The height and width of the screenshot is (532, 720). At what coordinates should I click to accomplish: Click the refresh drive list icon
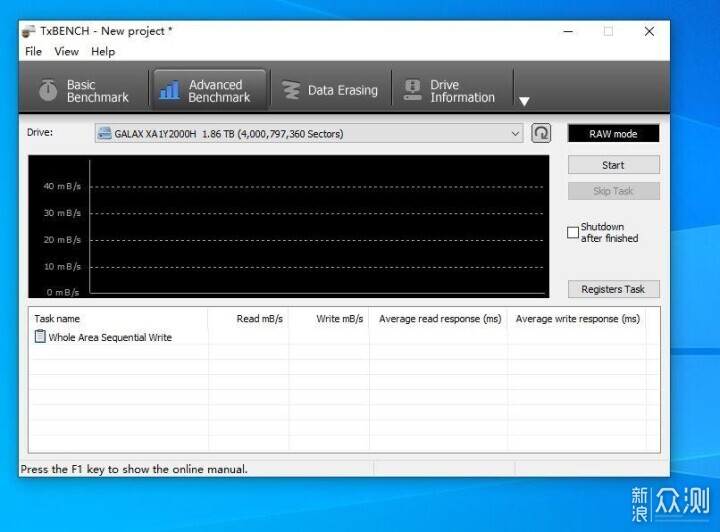pos(541,134)
